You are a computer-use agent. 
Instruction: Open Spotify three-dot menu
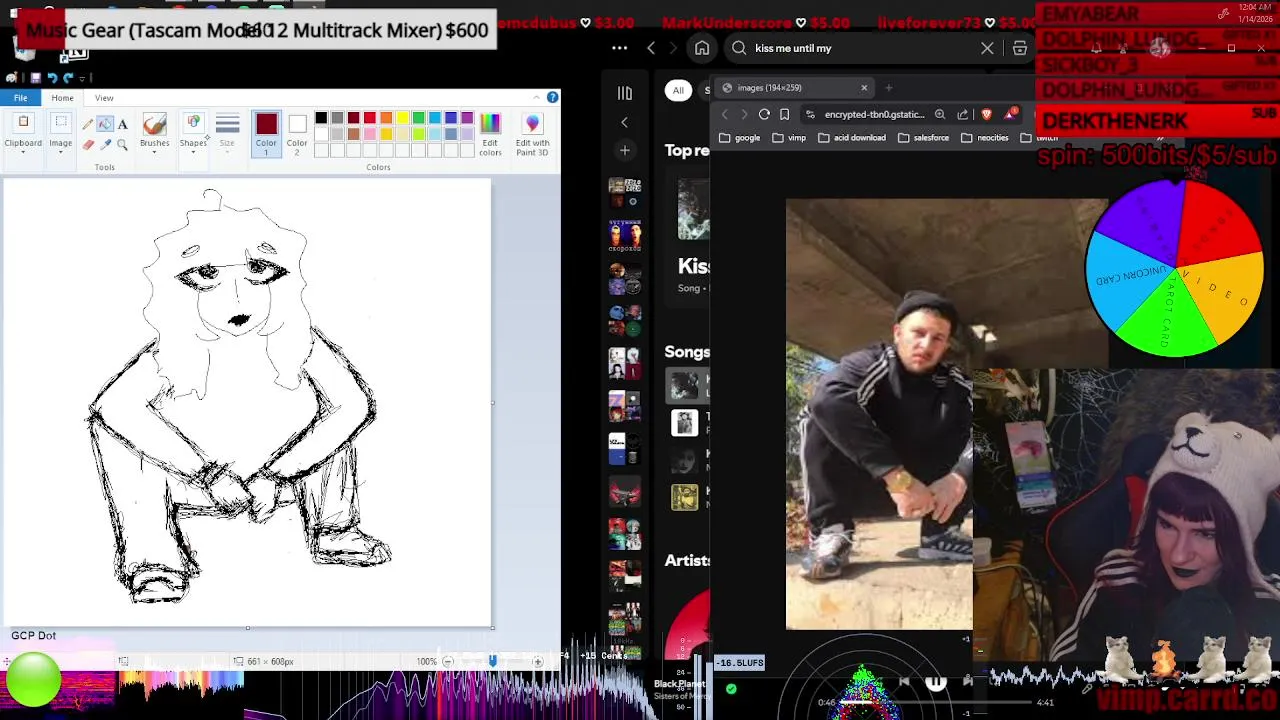pos(620,48)
